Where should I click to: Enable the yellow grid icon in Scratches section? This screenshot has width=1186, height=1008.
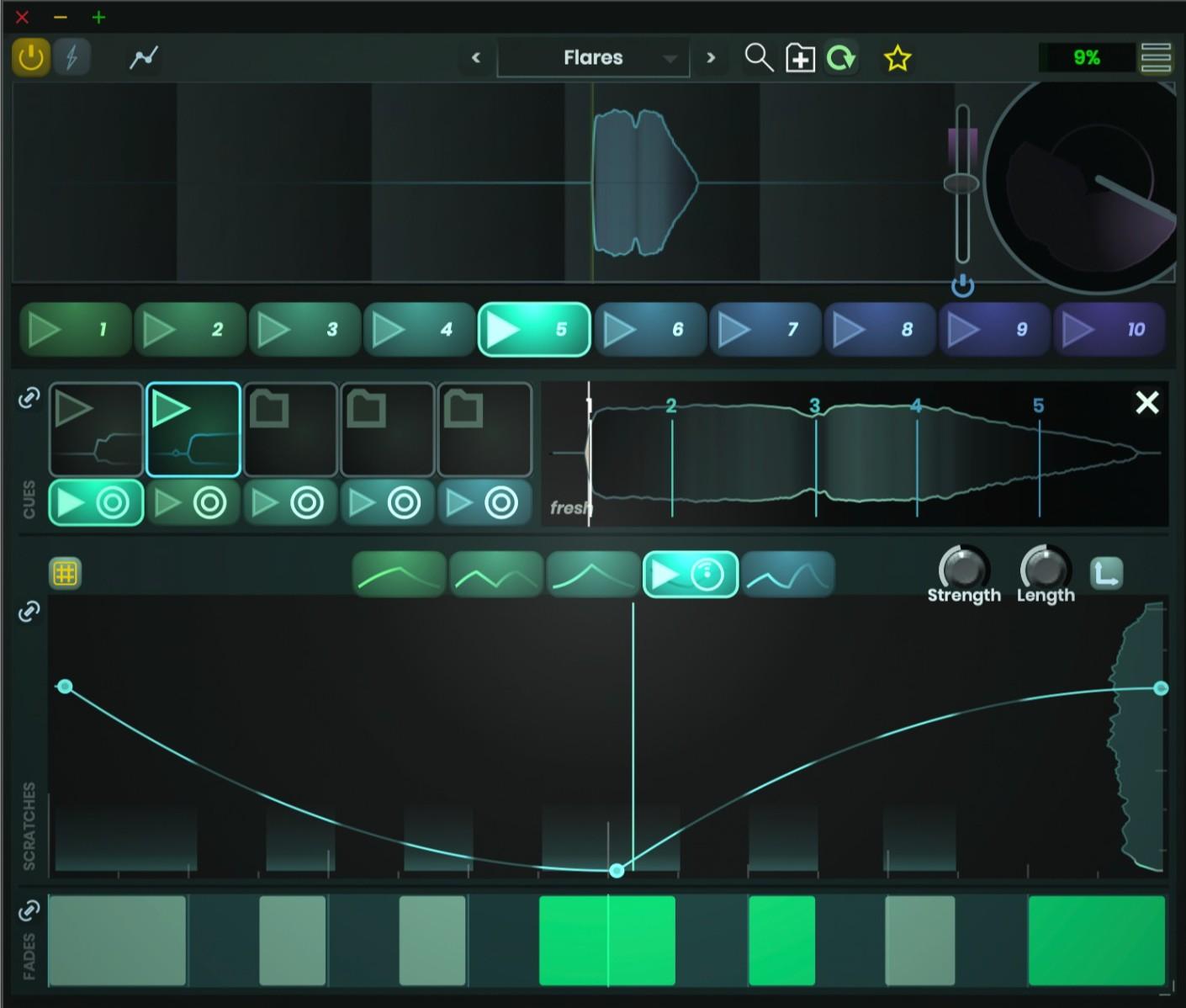coord(66,573)
